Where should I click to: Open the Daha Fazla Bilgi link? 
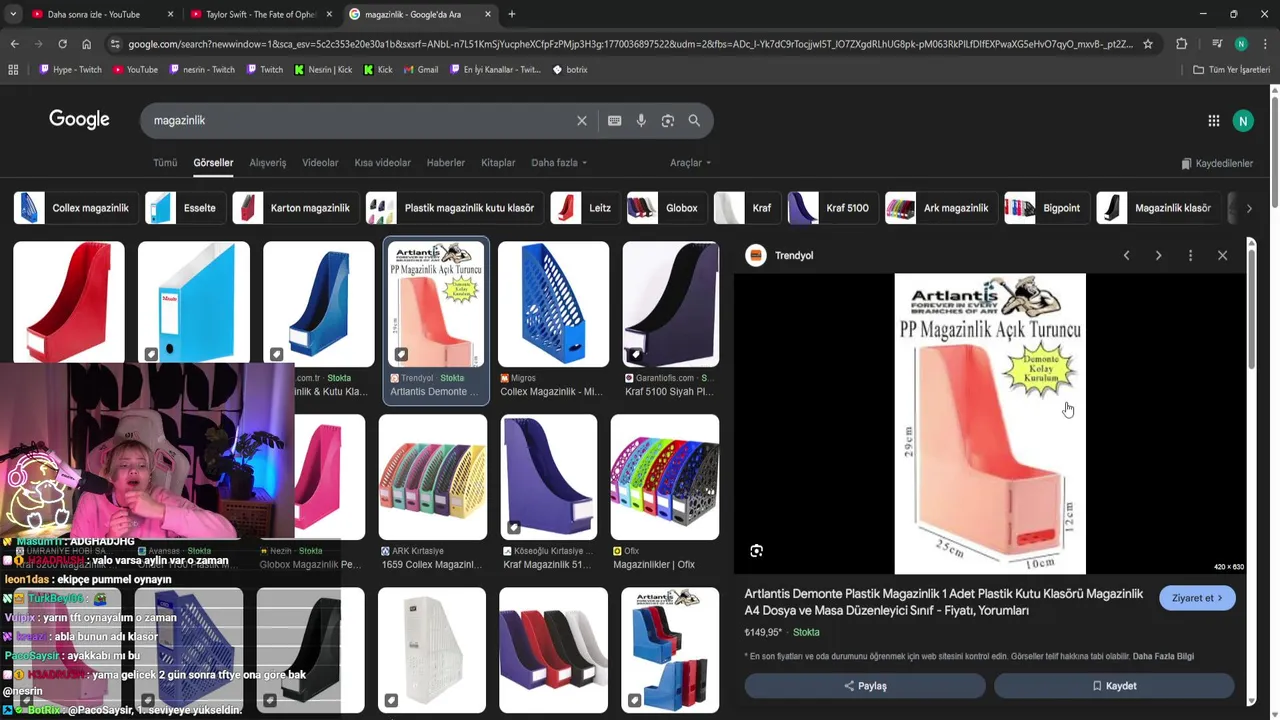pyautogui.click(x=1163, y=656)
